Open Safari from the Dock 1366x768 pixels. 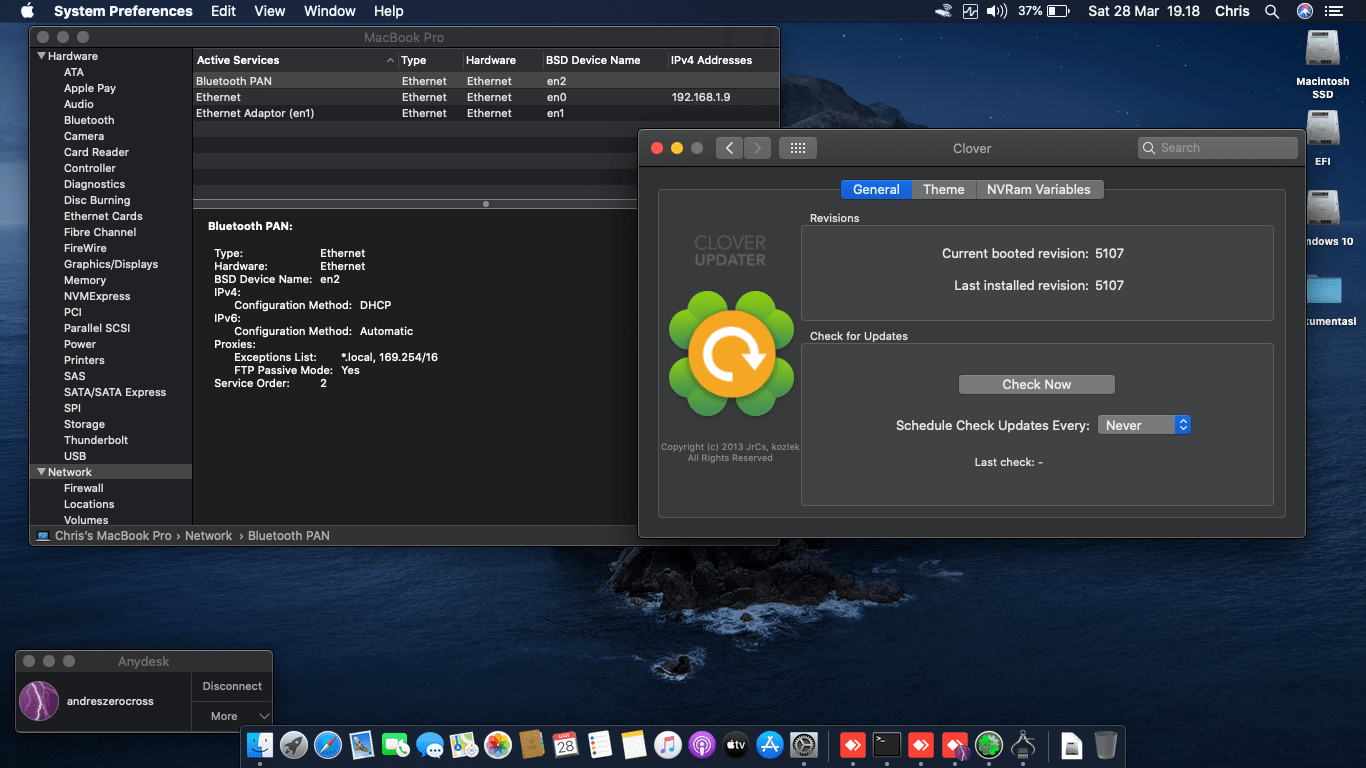pyautogui.click(x=328, y=745)
